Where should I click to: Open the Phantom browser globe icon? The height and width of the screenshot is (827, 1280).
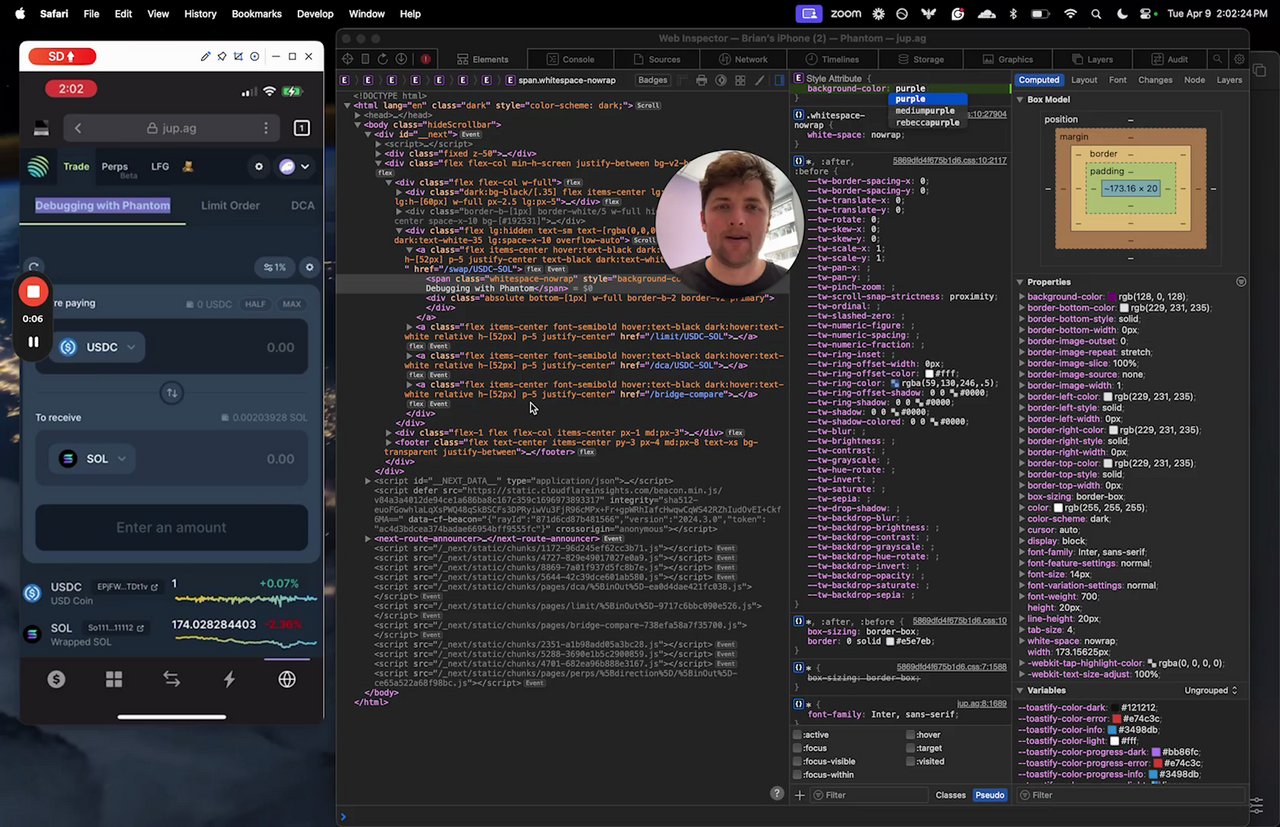[287, 679]
